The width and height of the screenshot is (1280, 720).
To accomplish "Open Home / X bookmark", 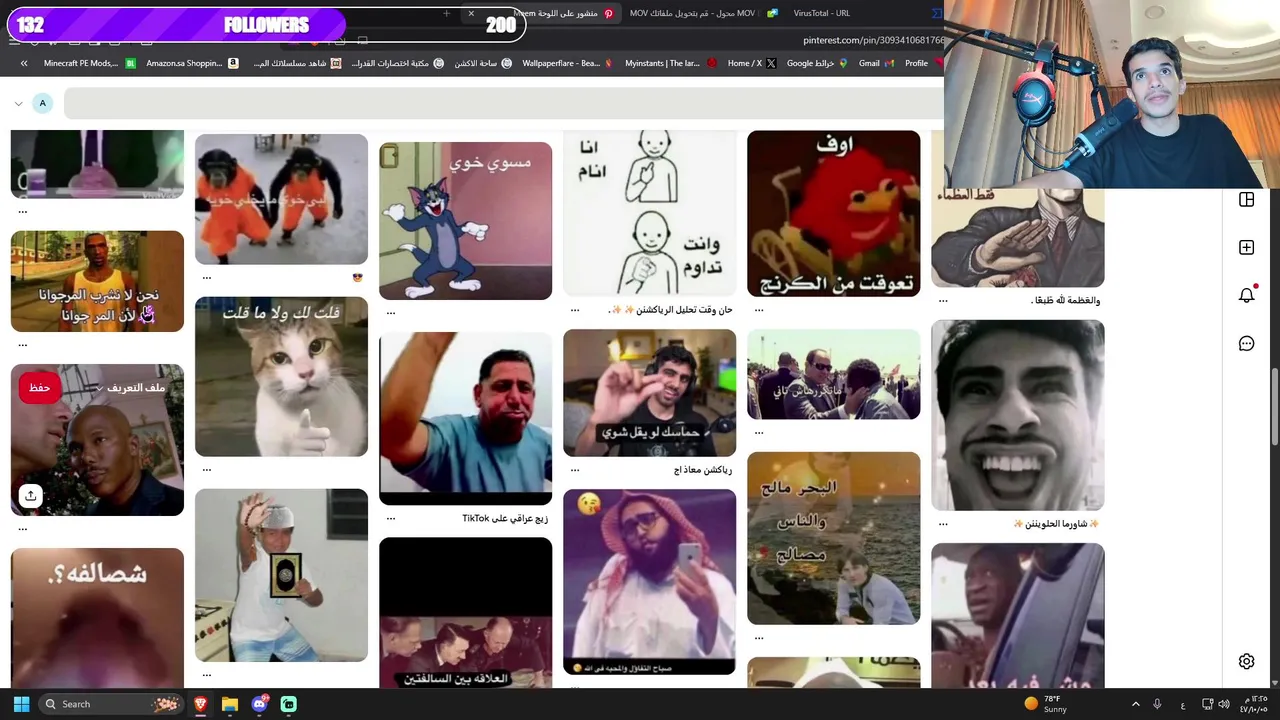I will (x=752, y=63).
